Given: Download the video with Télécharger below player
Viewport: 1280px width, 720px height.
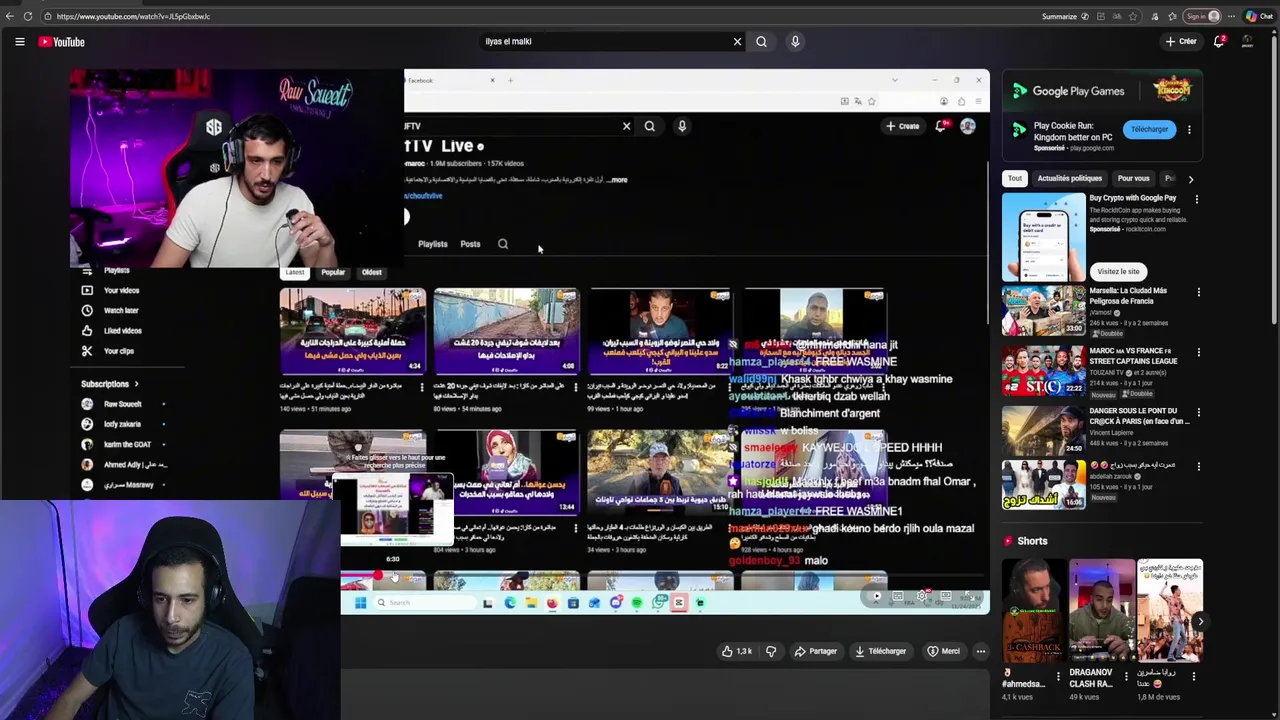Looking at the screenshot, I should click(880, 651).
